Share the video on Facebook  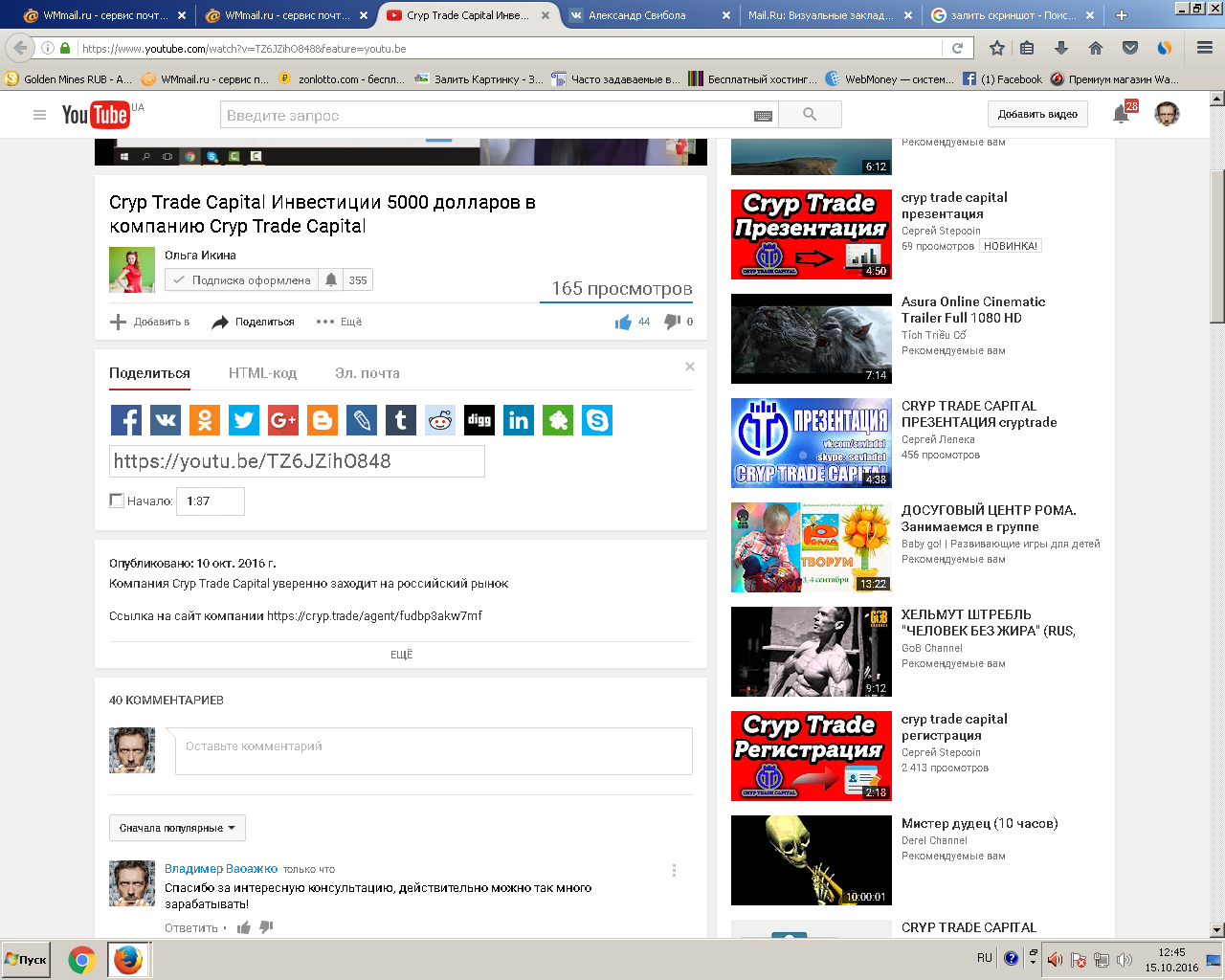pos(126,420)
